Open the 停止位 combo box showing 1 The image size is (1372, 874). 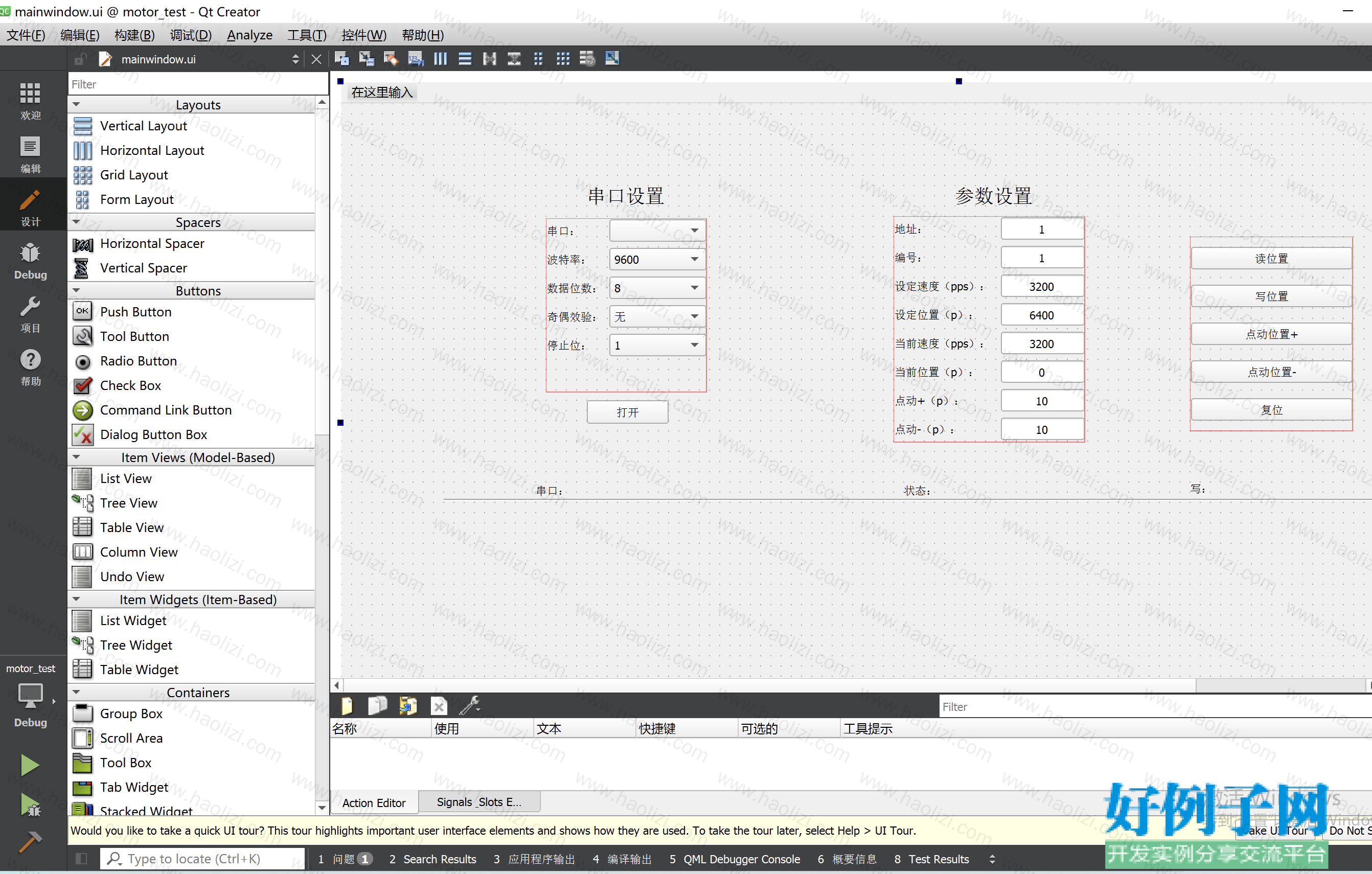[657, 344]
